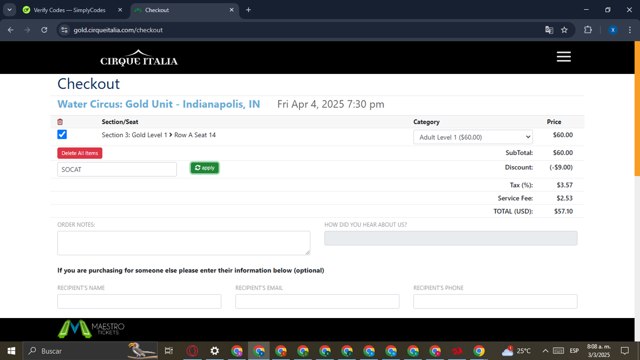
Task: Click the Maestro Tickets footer logo
Action: pyautogui.click(x=91, y=329)
